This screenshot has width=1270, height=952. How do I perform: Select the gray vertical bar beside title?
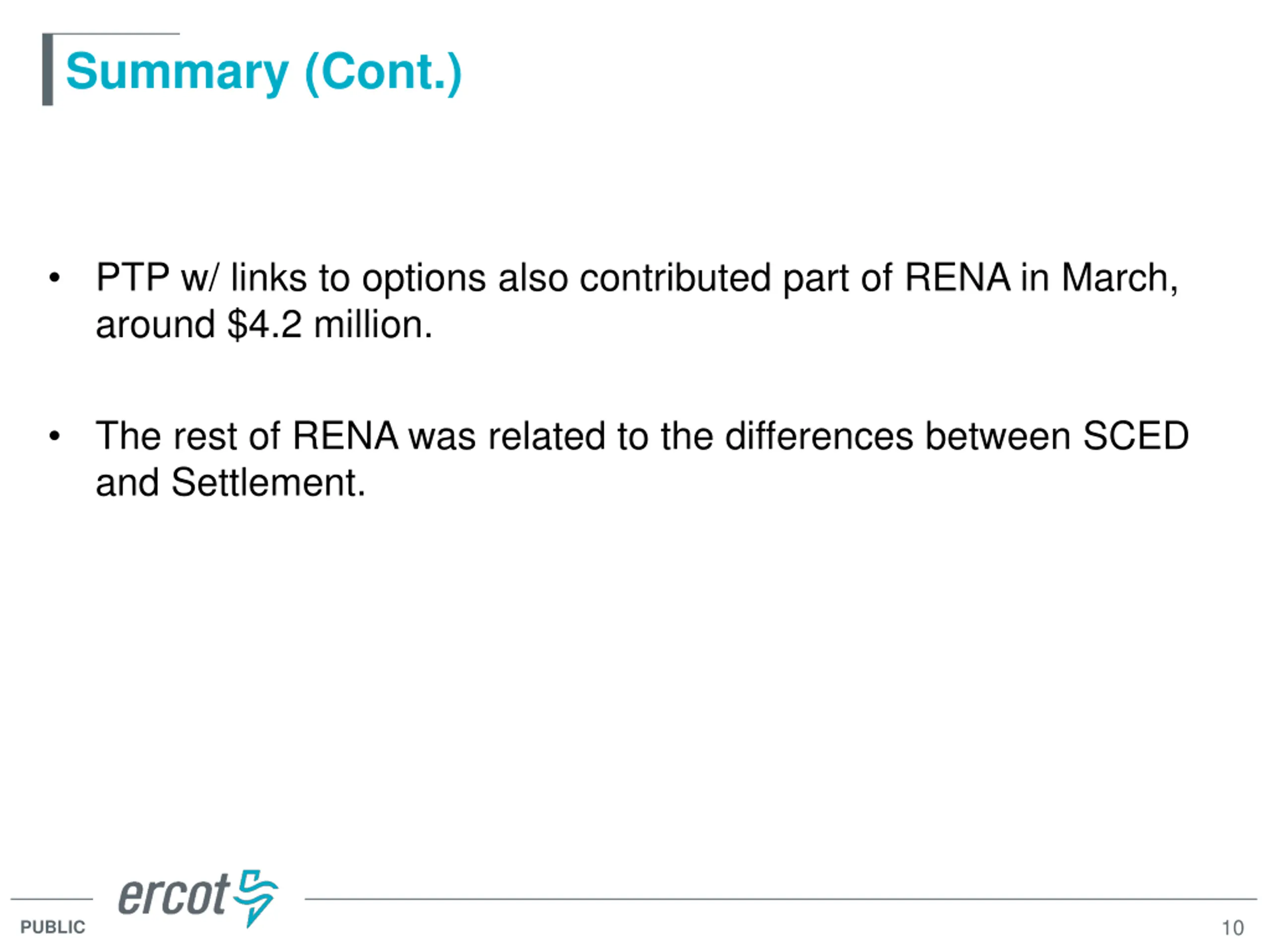(48, 69)
